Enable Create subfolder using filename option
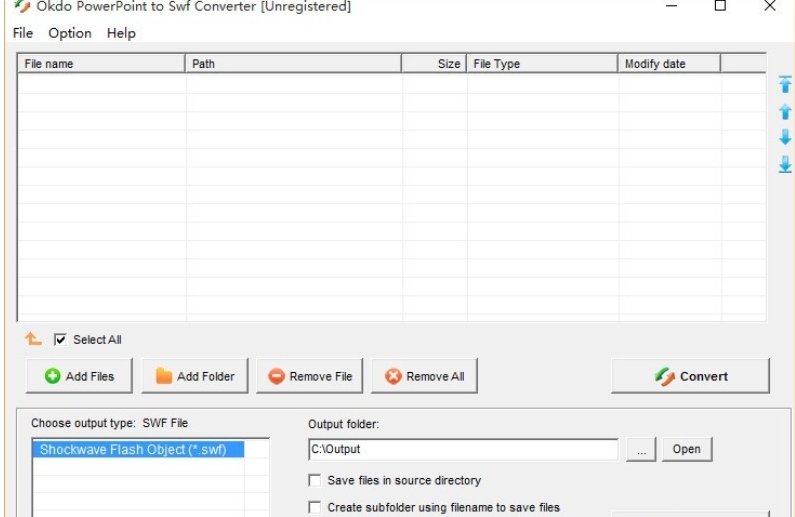Image resolution: width=795 pixels, height=517 pixels. (315, 507)
